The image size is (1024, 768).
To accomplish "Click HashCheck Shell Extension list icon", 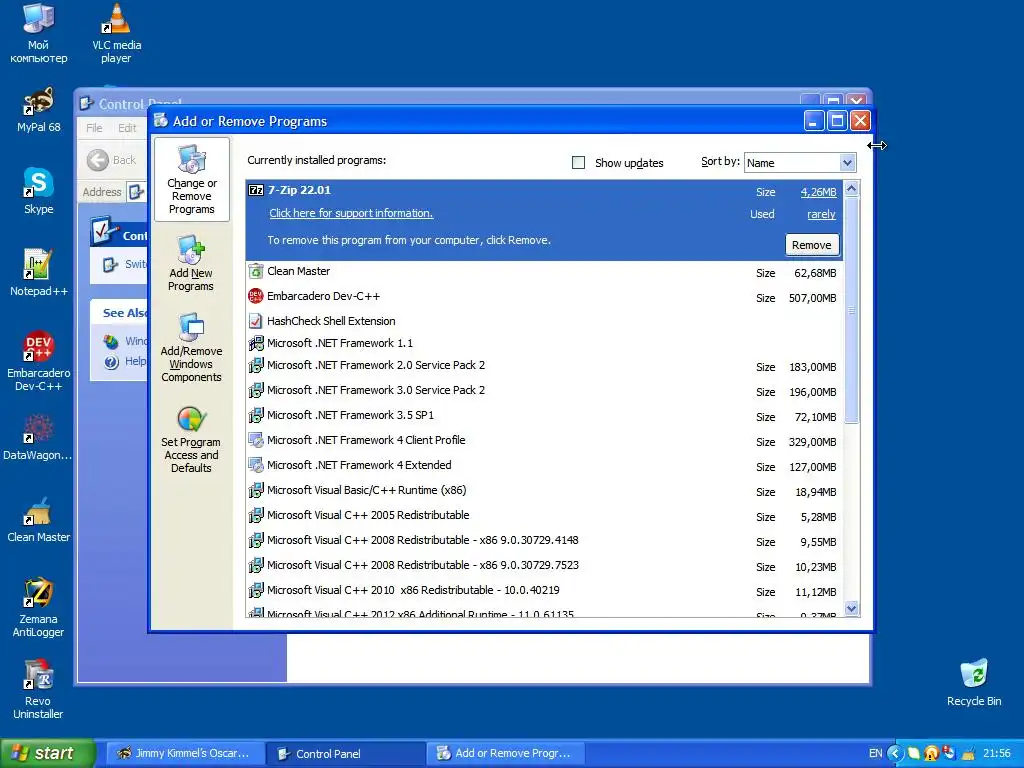I will [x=256, y=321].
